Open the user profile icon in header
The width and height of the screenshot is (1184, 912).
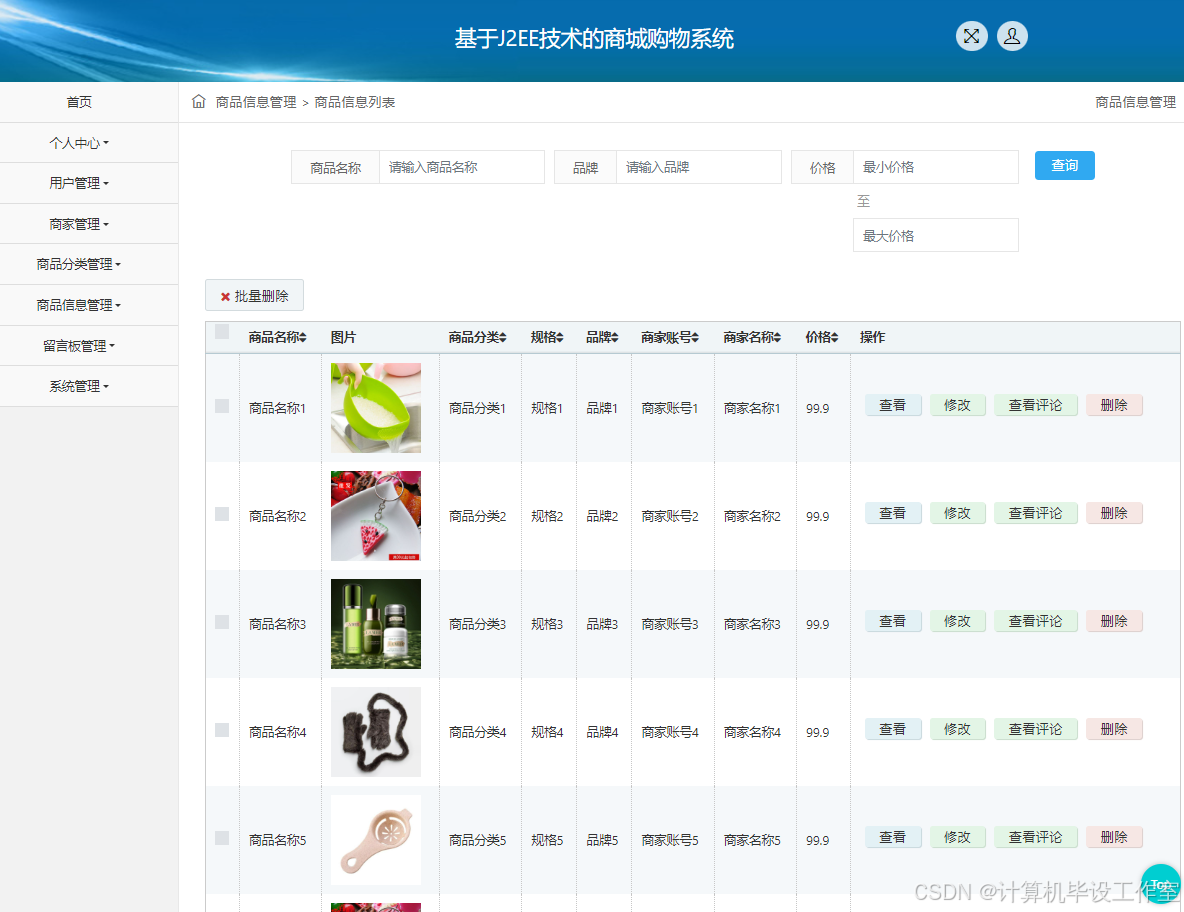pyautogui.click(x=1012, y=36)
